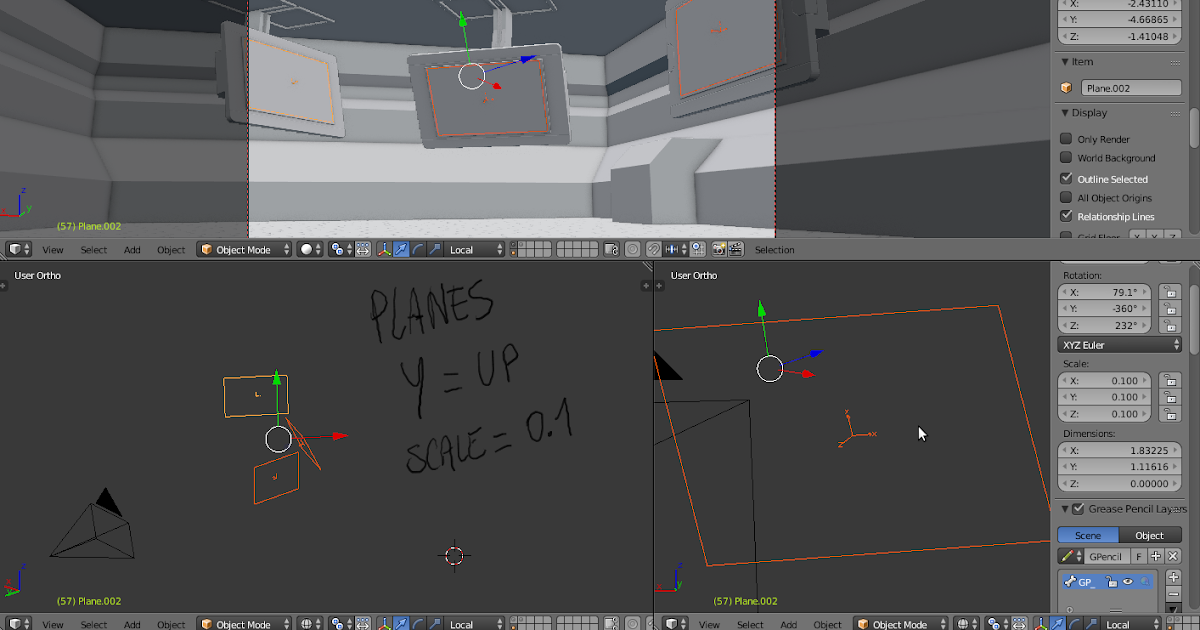The width and height of the screenshot is (1200, 630).
Task: Switch to the Object tab under Grease Pencil Layers
Action: [x=1149, y=535]
